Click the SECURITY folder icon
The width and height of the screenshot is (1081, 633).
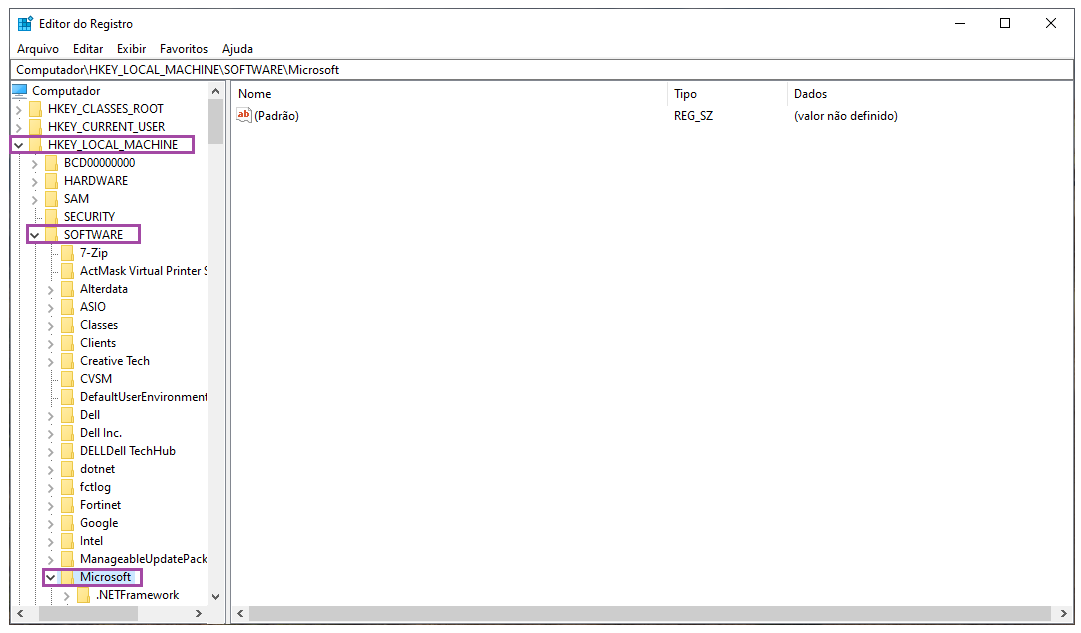51,217
